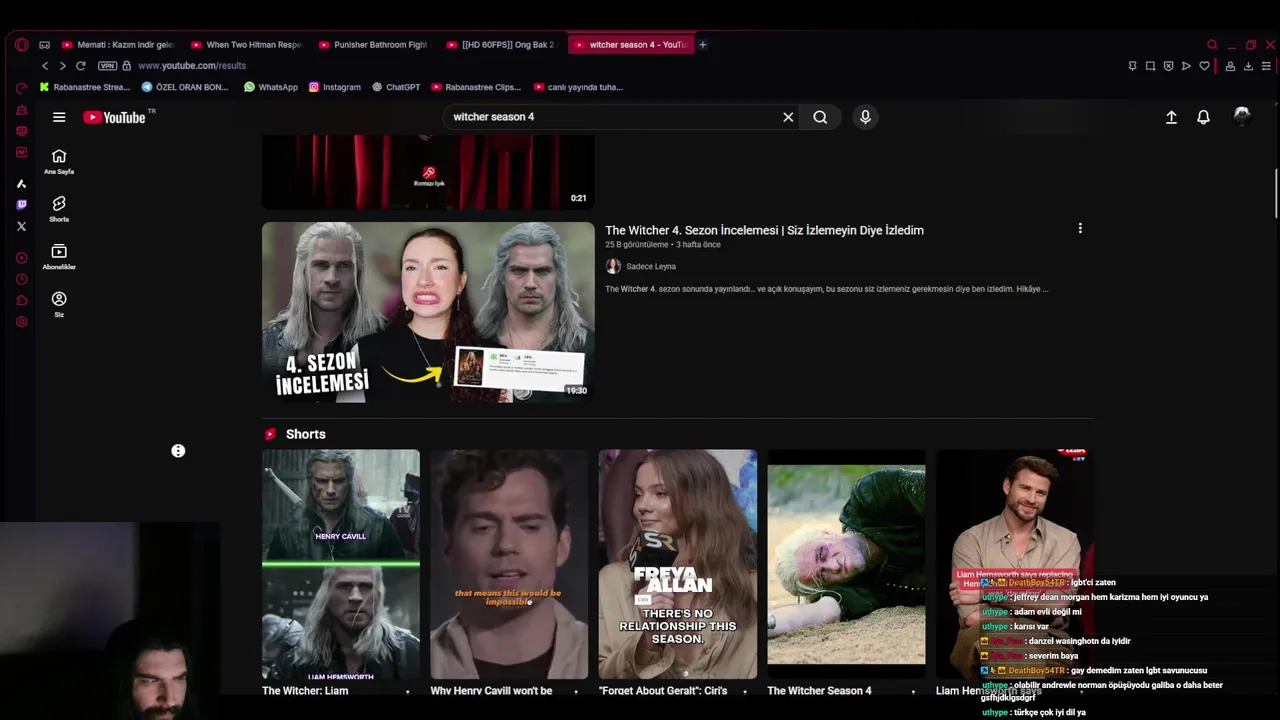Viewport: 1280px width, 720px height.
Task: Open Opera easy setup menu icon
Action: [1266, 66]
